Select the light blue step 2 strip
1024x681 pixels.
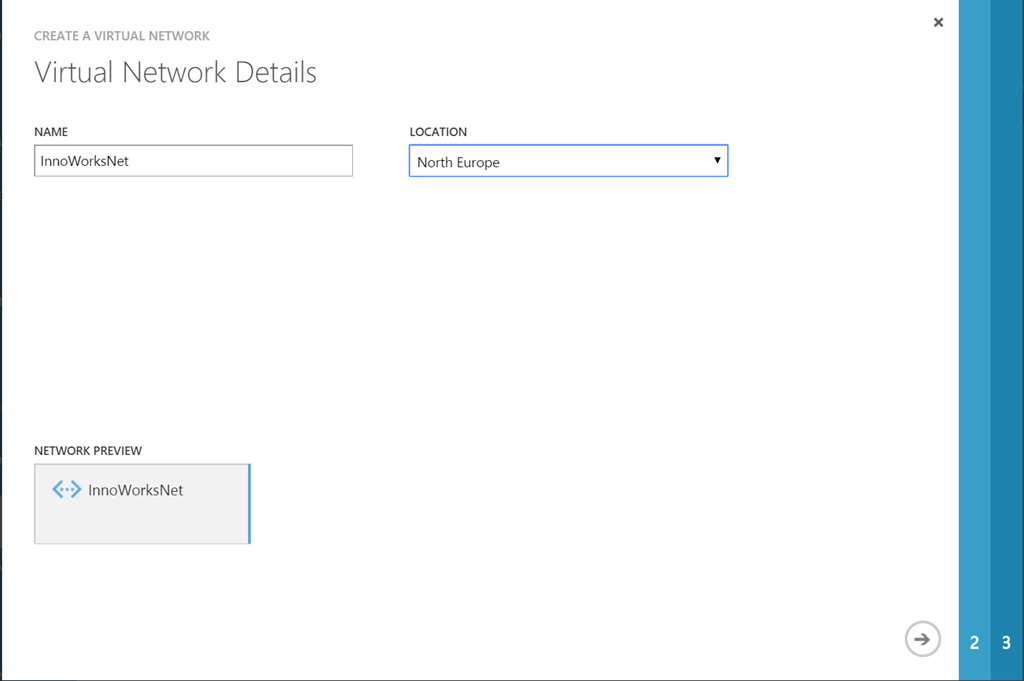(x=974, y=340)
